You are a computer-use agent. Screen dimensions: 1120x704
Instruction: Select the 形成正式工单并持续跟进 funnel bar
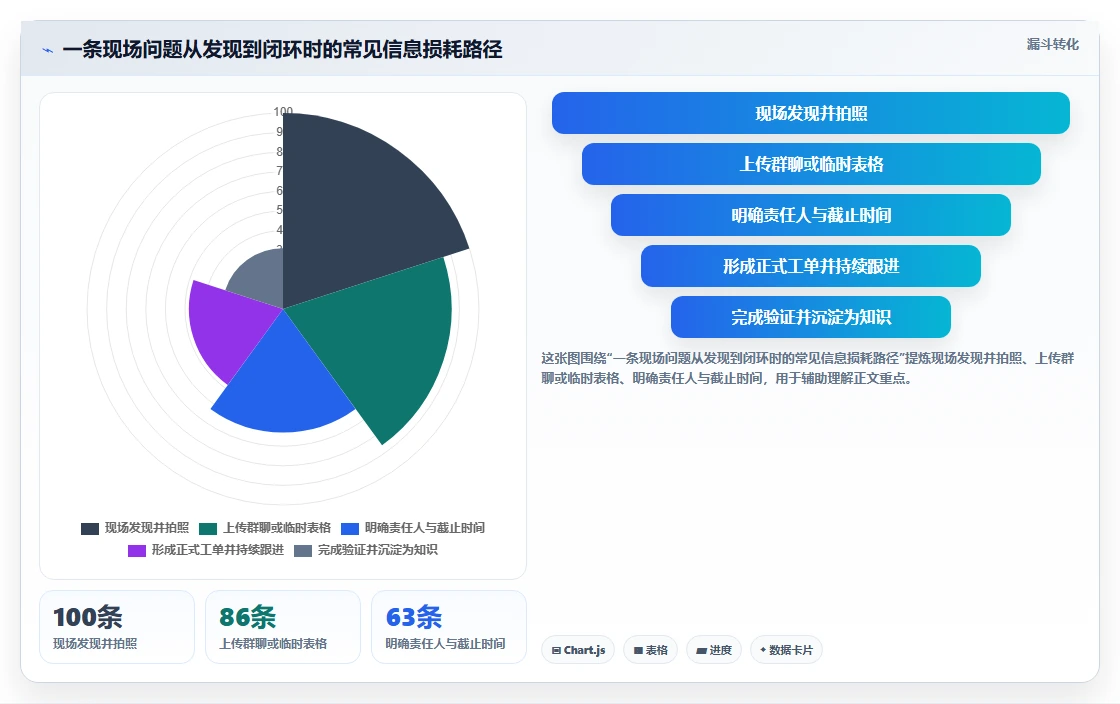click(x=811, y=266)
